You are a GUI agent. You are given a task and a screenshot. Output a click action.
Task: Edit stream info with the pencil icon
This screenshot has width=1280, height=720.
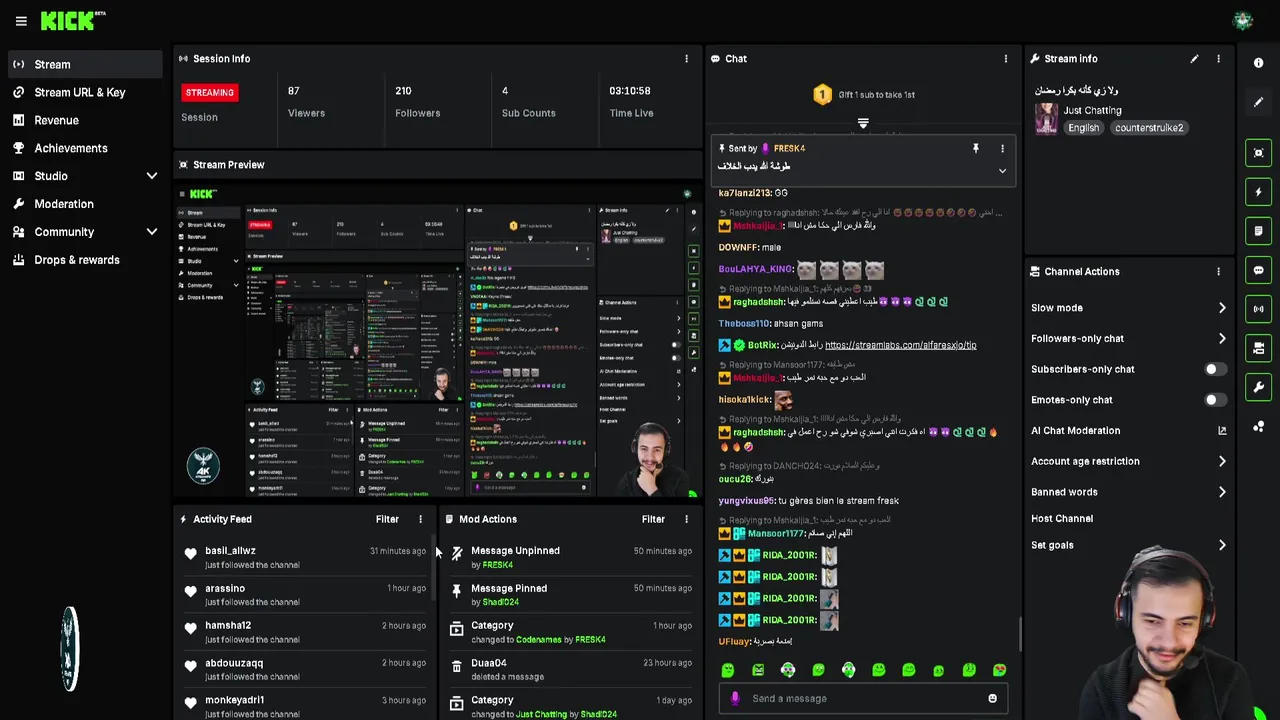pos(1194,59)
